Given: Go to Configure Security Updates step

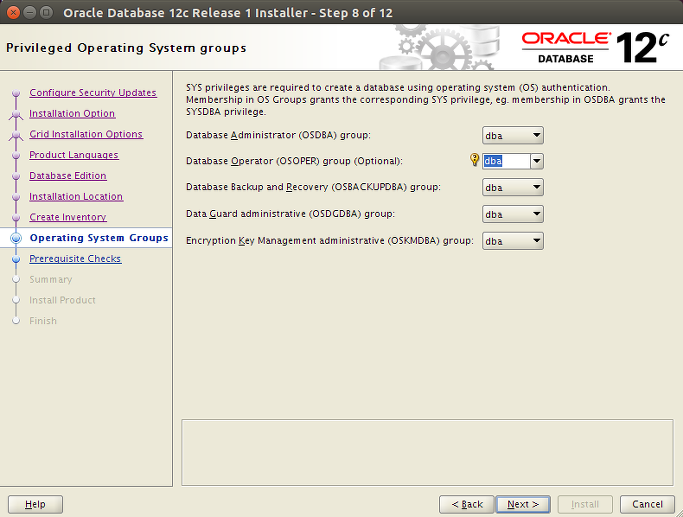Looking at the screenshot, I should pos(93,92).
